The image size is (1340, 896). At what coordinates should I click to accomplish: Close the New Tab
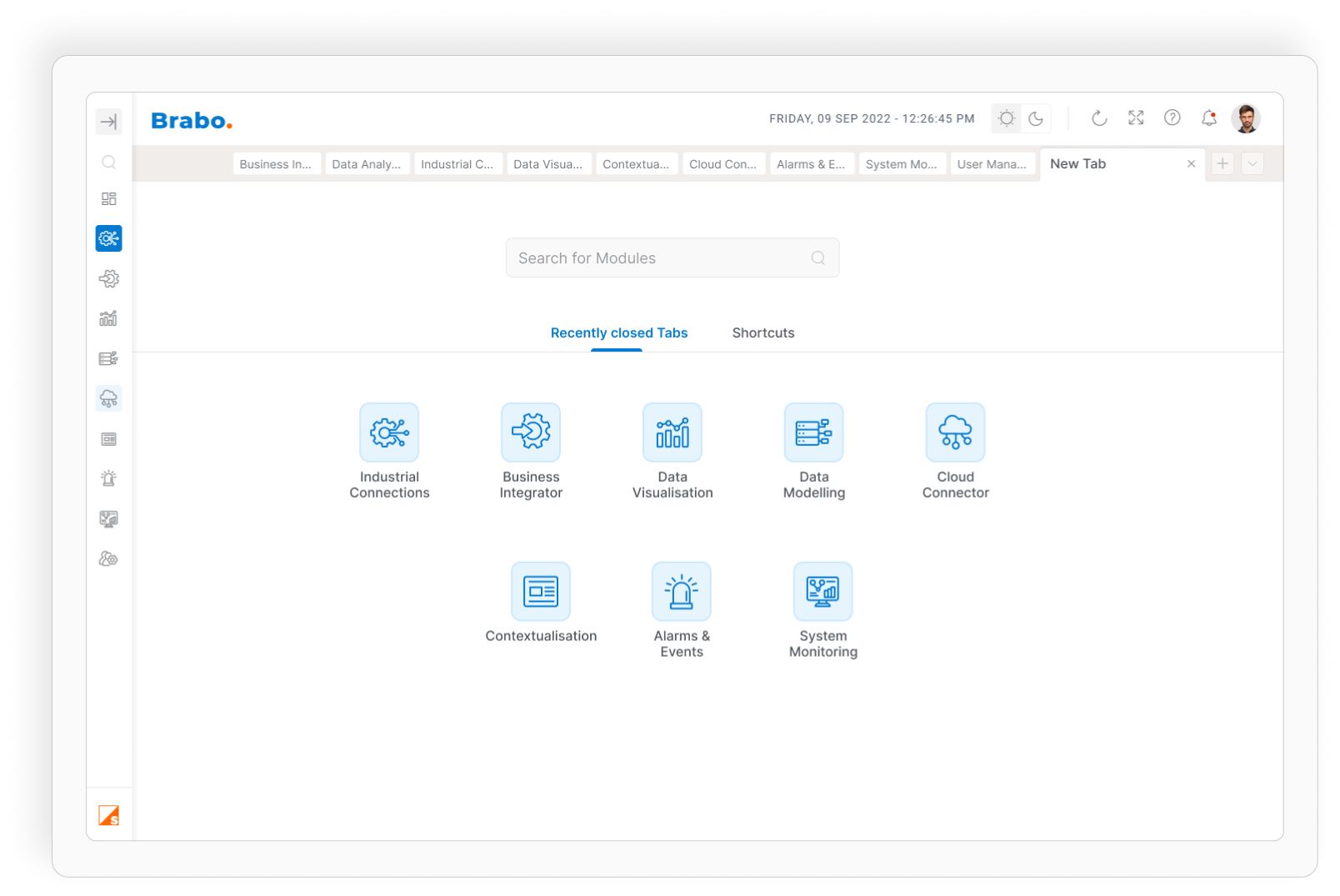(x=1191, y=164)
